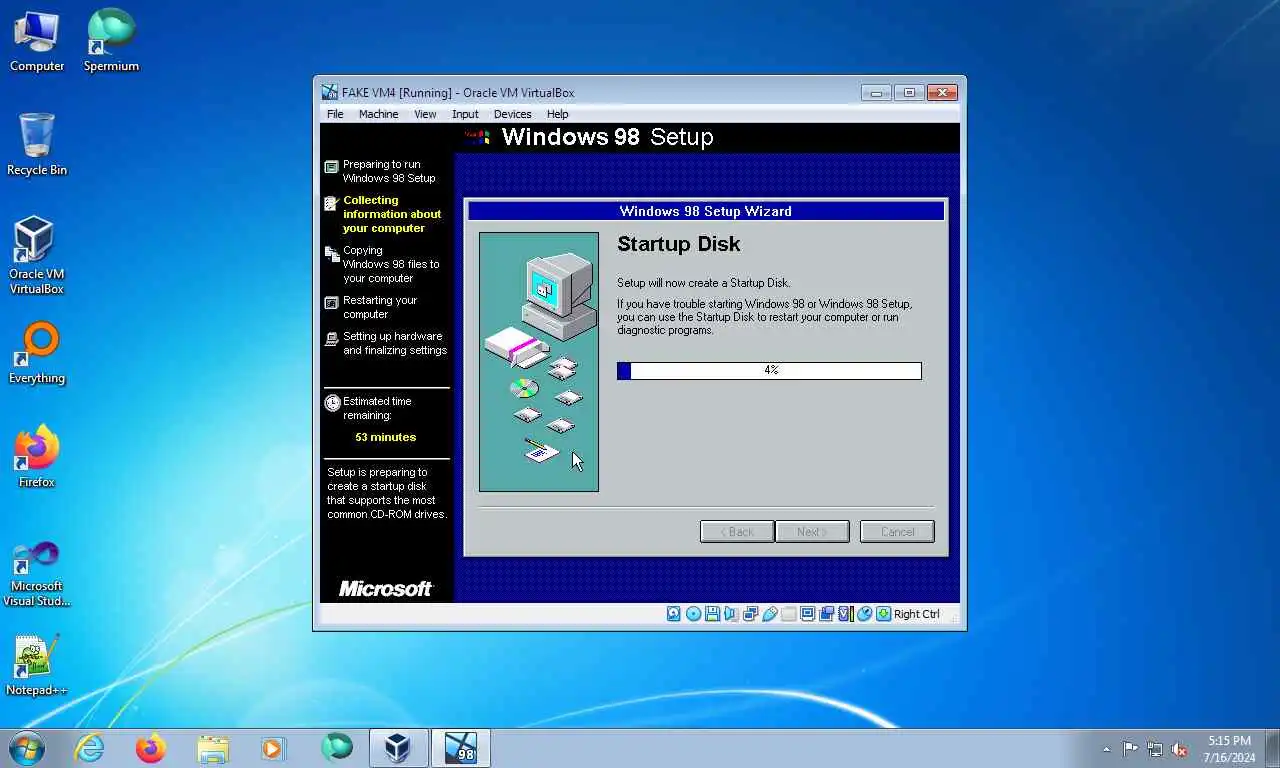
Task: Click the Startup Disk progress bar at 4%
Action: (769, 370)
